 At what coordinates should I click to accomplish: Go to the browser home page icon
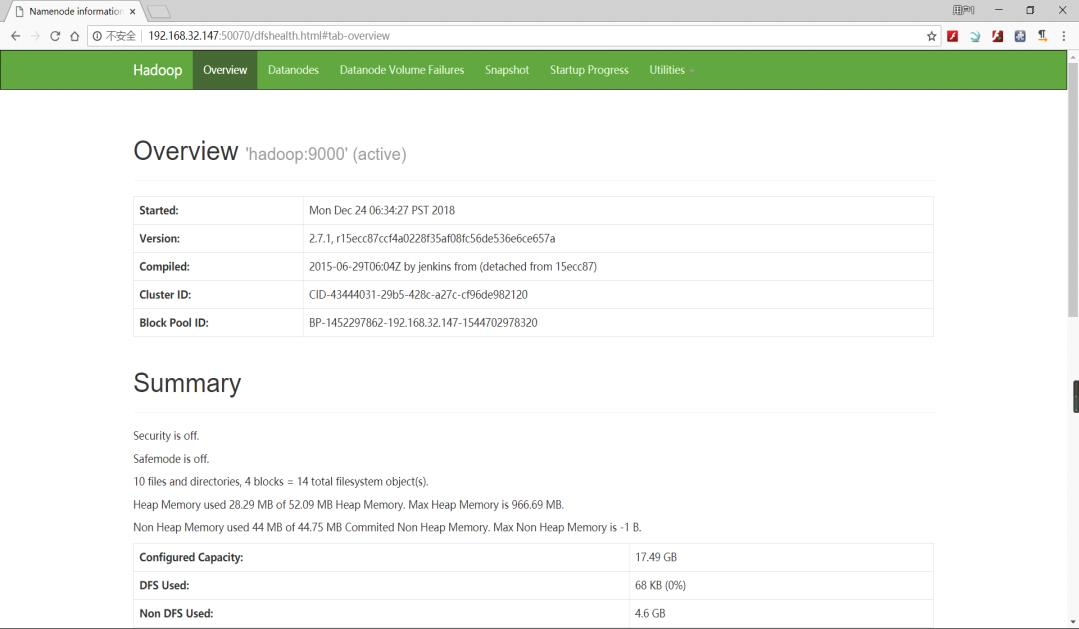point(74,36)
